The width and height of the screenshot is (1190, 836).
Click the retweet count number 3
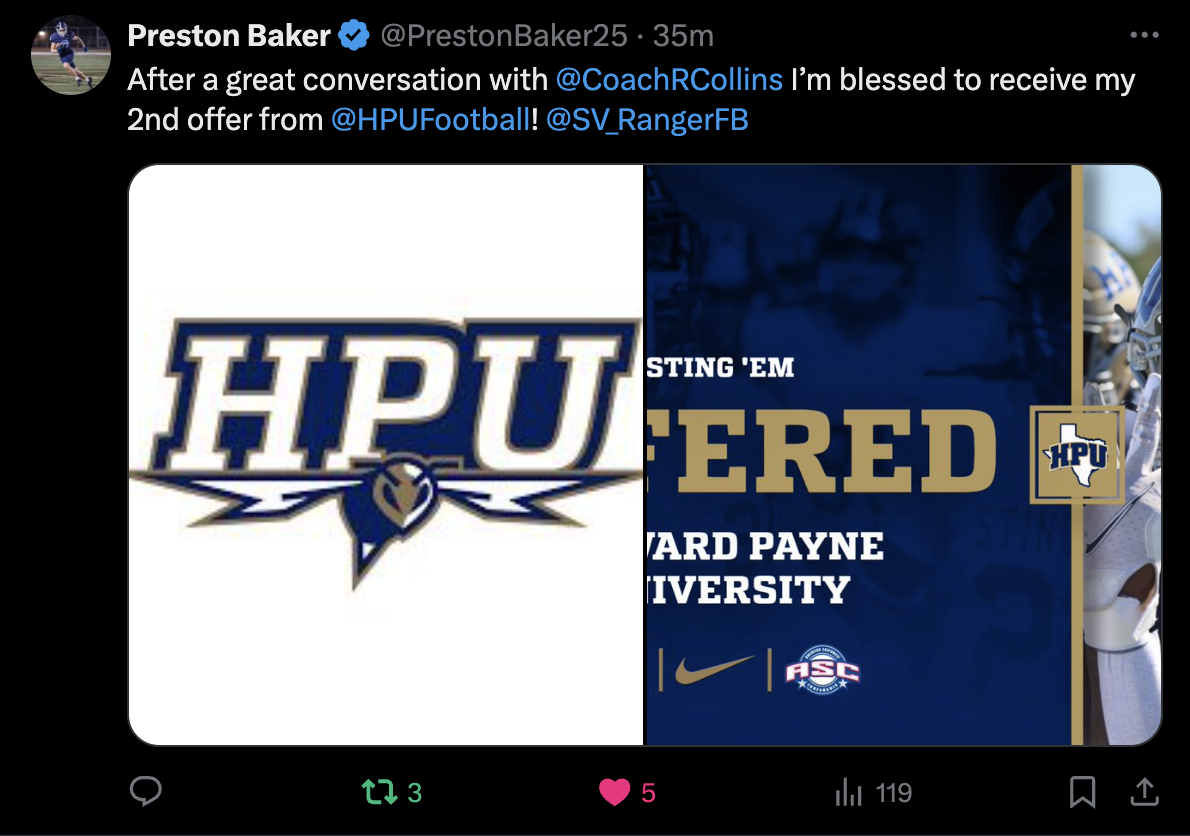click(x=414, y=793)
